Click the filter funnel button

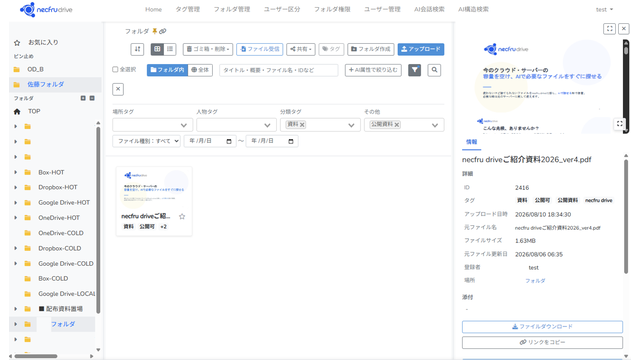(414, 70)
